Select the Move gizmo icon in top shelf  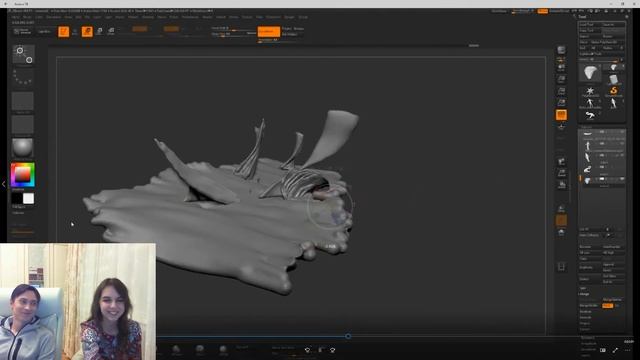tap(99, 31)
